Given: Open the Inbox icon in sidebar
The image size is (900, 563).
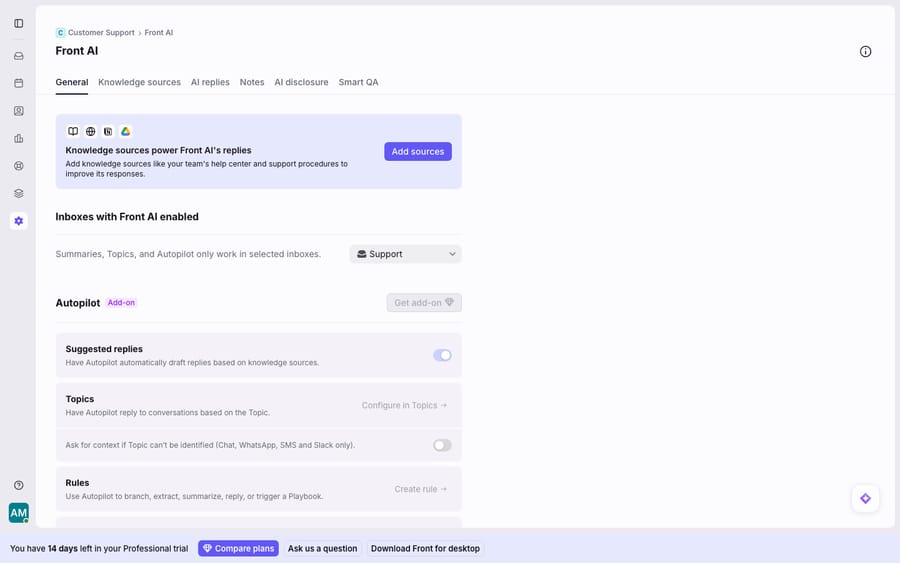Looking at the screenshot, I should (x=18, y=56).
